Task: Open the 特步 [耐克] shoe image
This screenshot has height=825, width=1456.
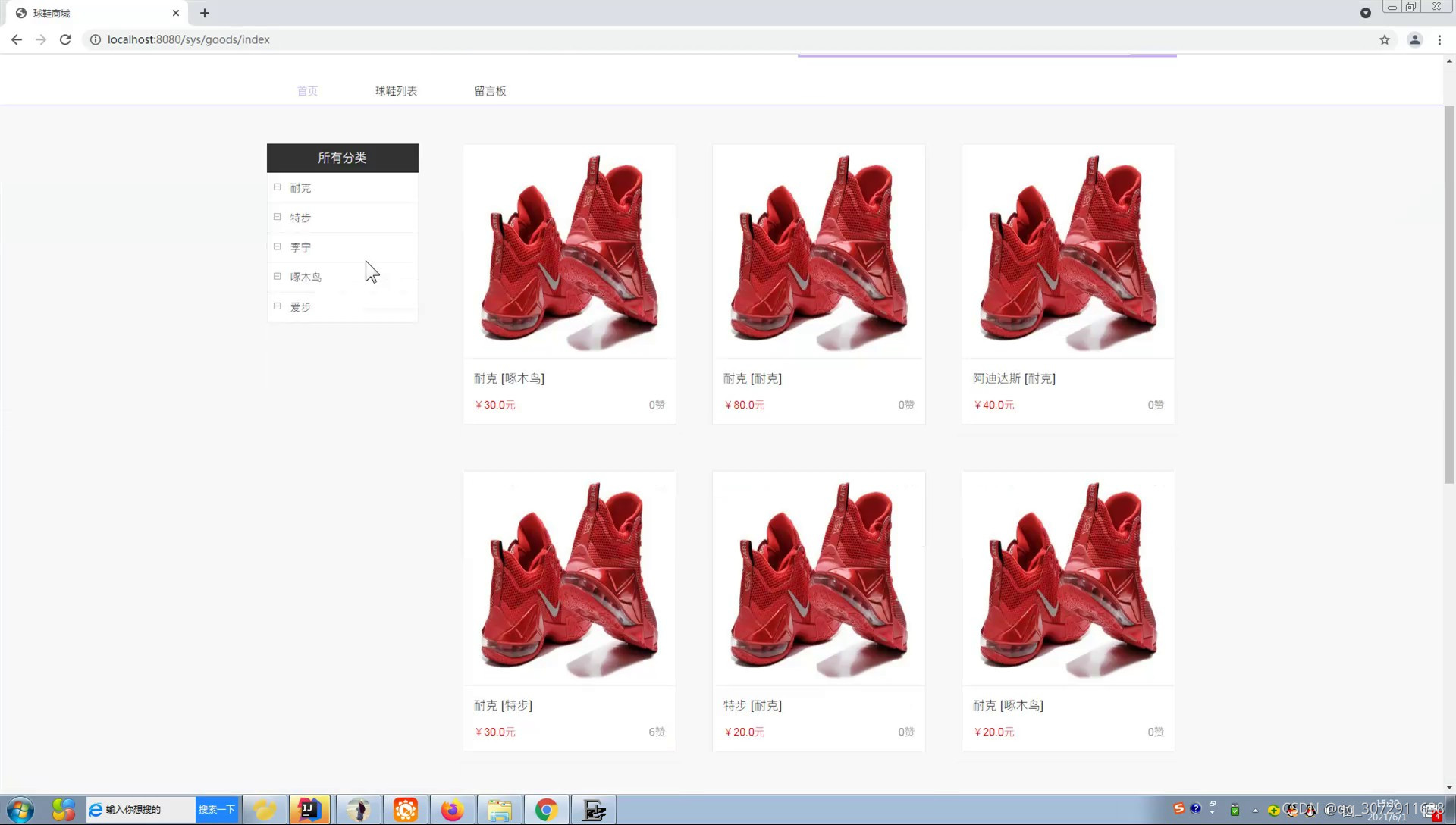Action: point(819,579)
